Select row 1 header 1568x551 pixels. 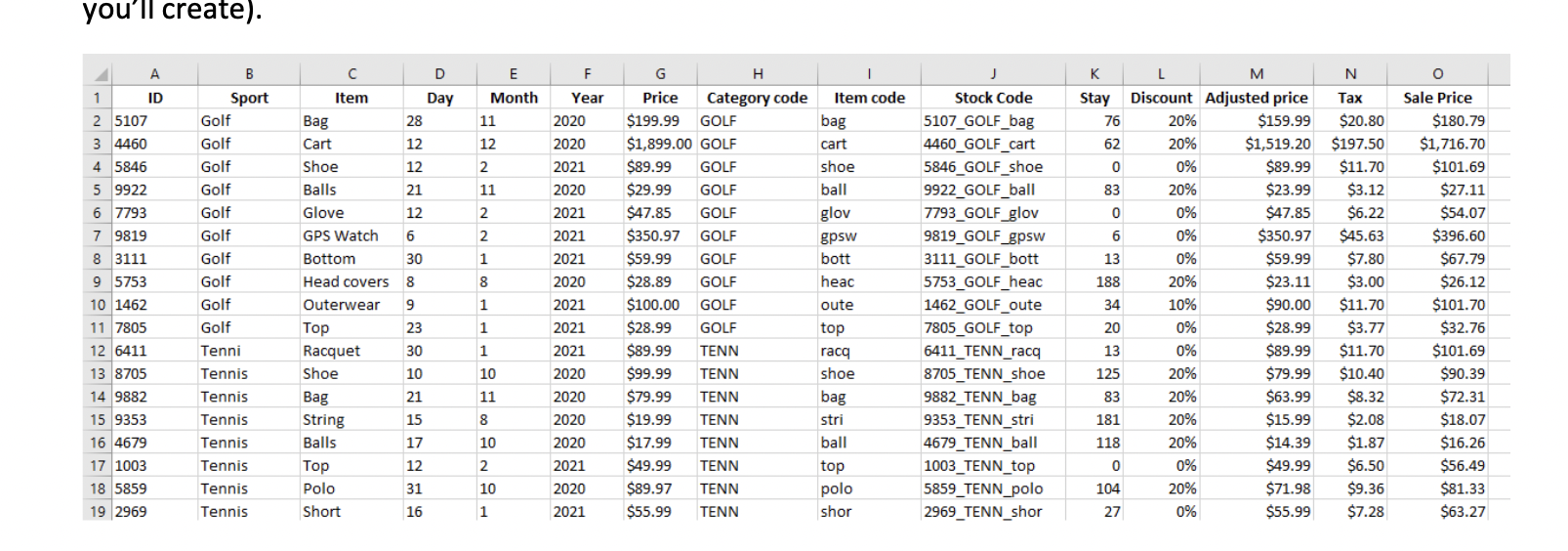[x=97, y=98]
